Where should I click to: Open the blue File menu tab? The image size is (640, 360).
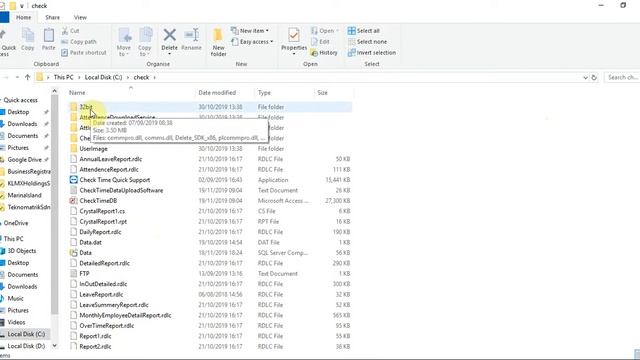(4, 18)
